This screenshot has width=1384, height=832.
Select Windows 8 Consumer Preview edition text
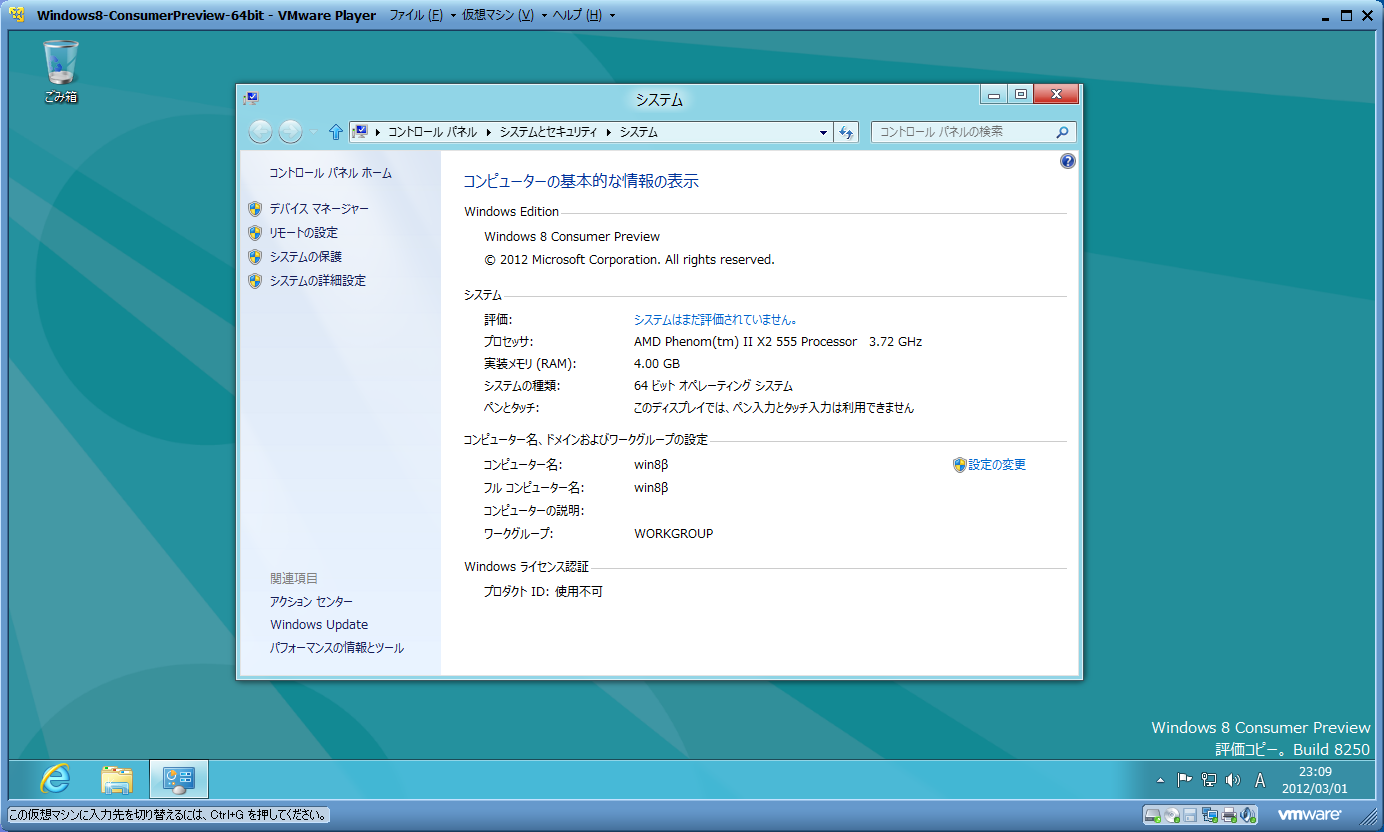click(572, 237)
